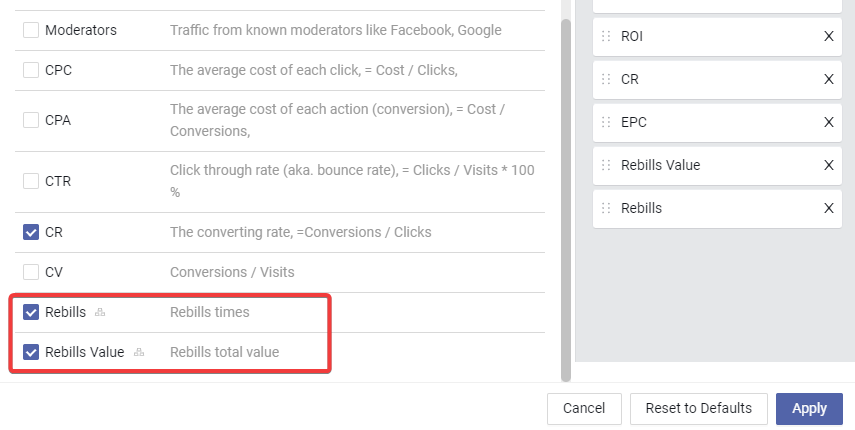Click the hierarchy icon beside Rebills

click(x=100, y=312)
